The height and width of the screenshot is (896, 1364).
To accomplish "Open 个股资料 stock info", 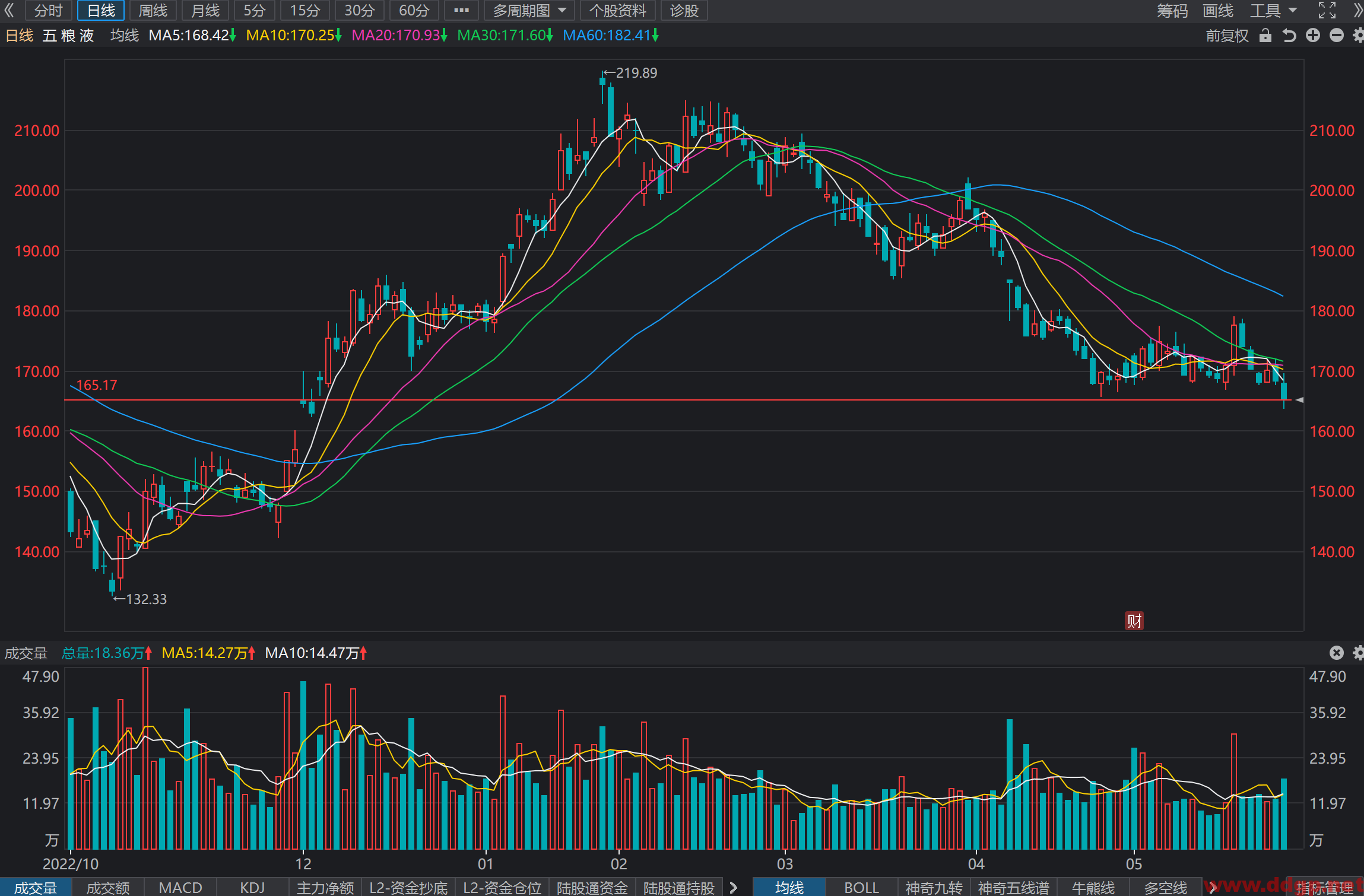I will coord(617,10).
